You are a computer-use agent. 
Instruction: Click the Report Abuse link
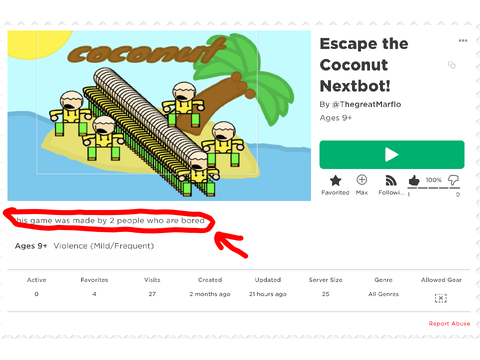coord(449,323)
